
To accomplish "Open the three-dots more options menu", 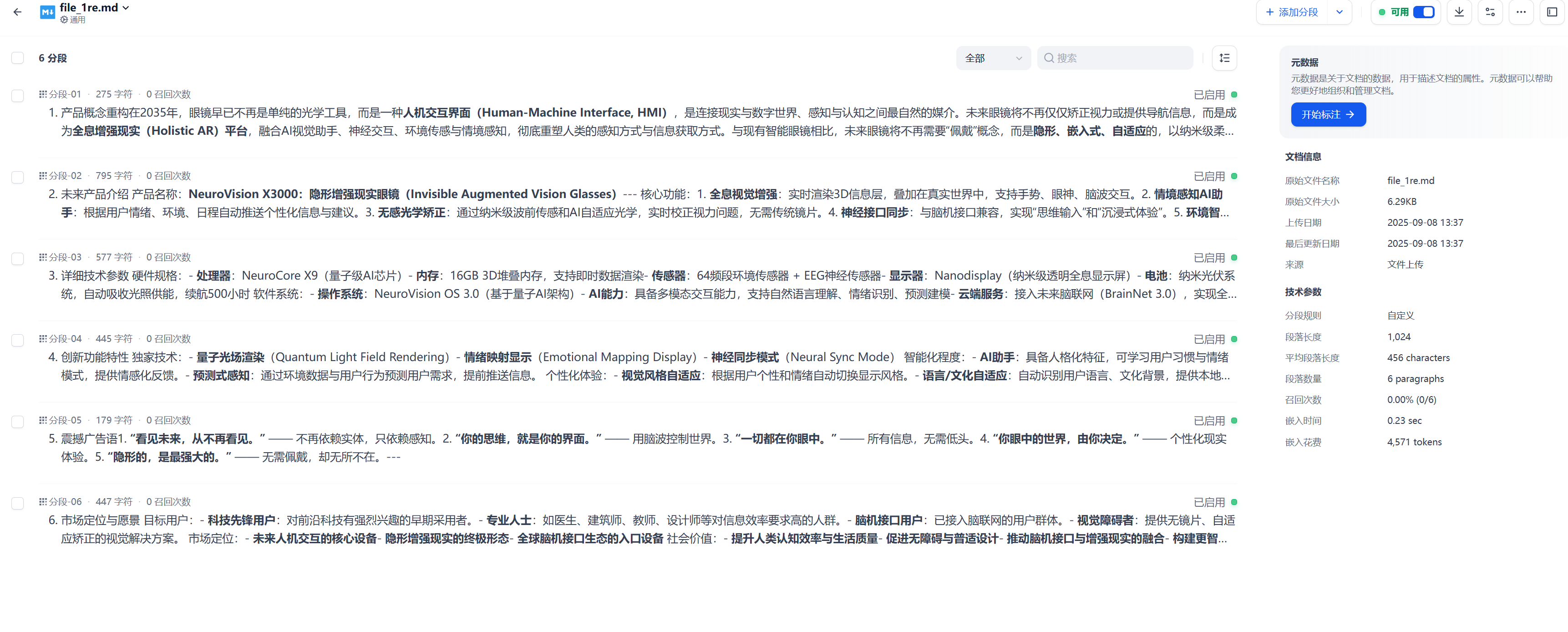I will point(1521,12).
